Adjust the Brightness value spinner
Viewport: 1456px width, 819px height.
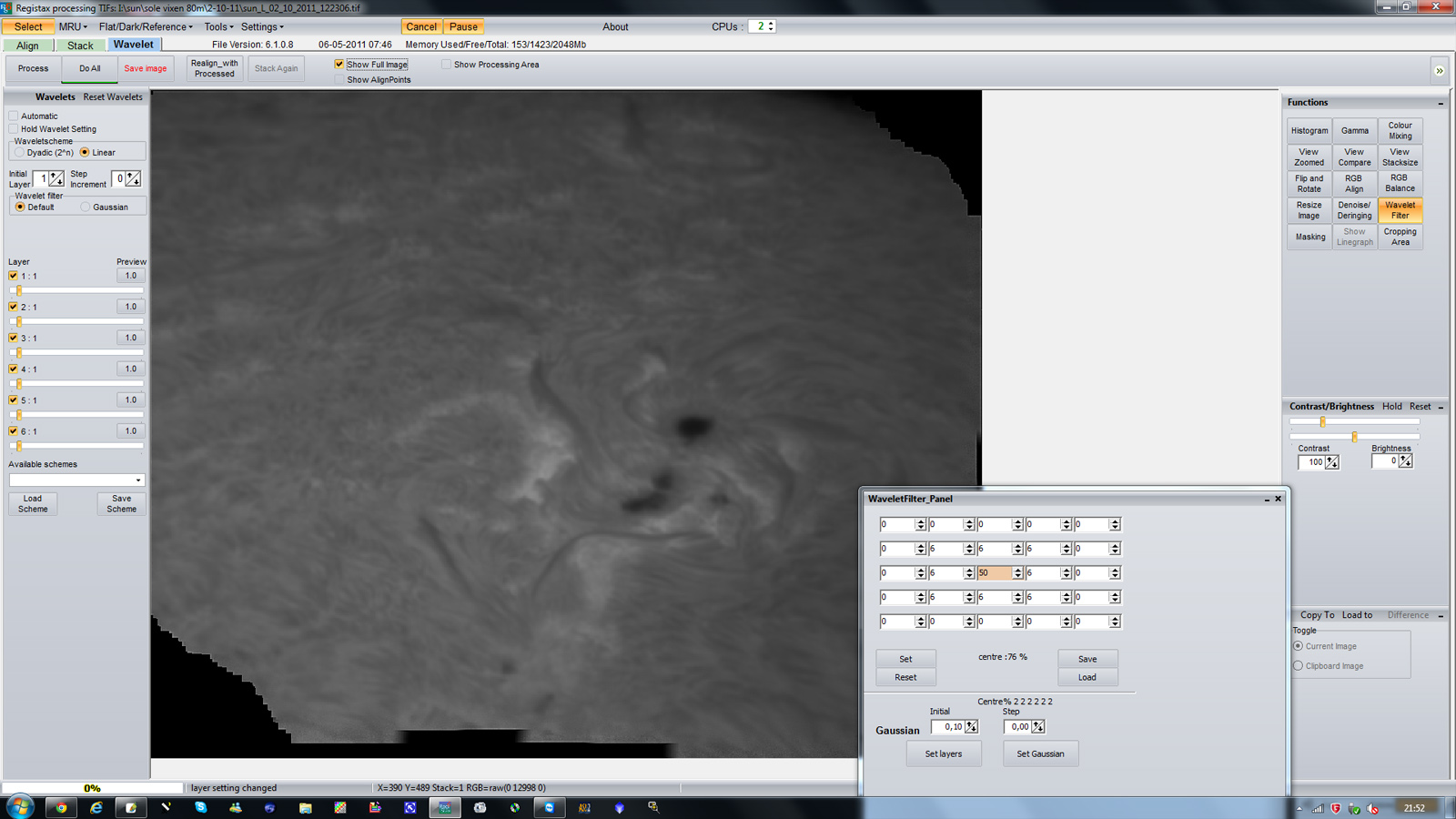pos(1406,461)
